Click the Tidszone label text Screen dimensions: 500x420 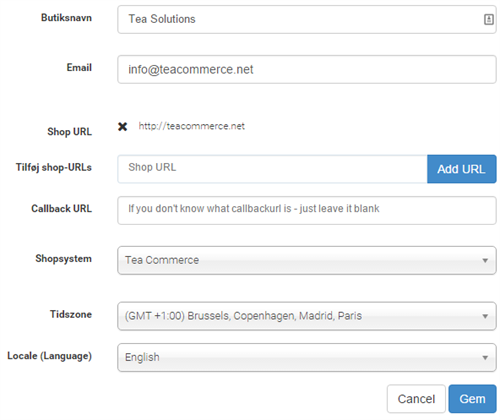tap(71, 314)
